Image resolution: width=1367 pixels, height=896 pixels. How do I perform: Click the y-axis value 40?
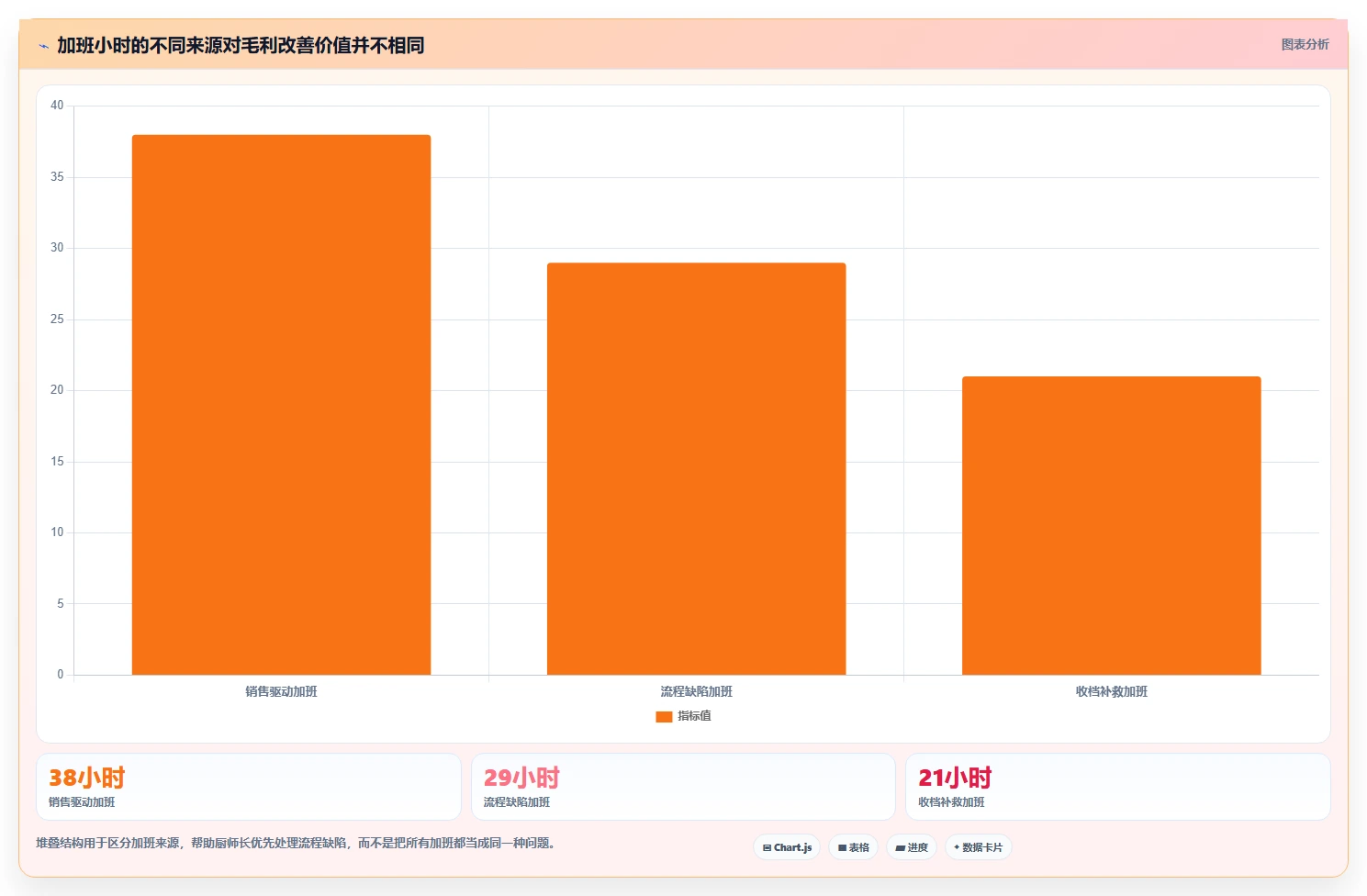point(57,106)
